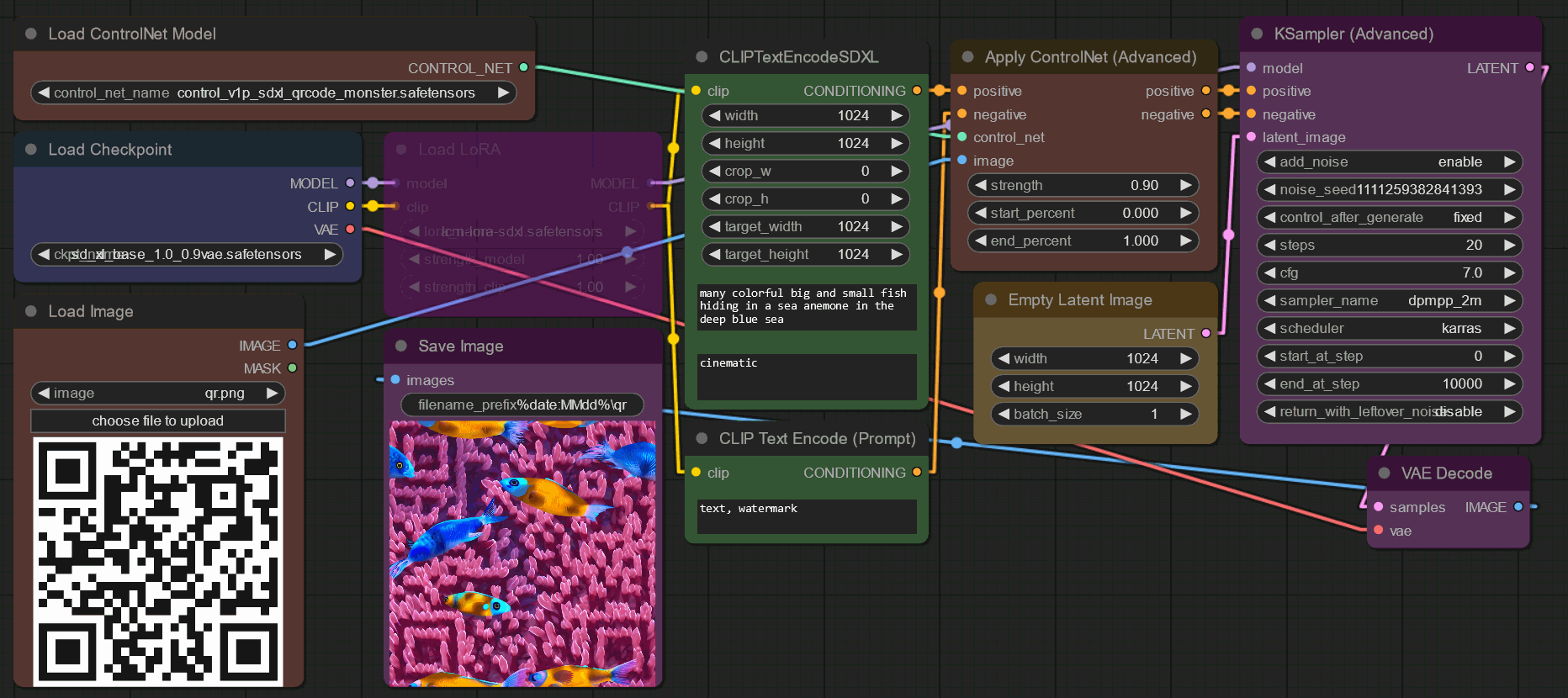Open the scheduler karras selector
This screenshot has height=698, width=1568.
1390,328
